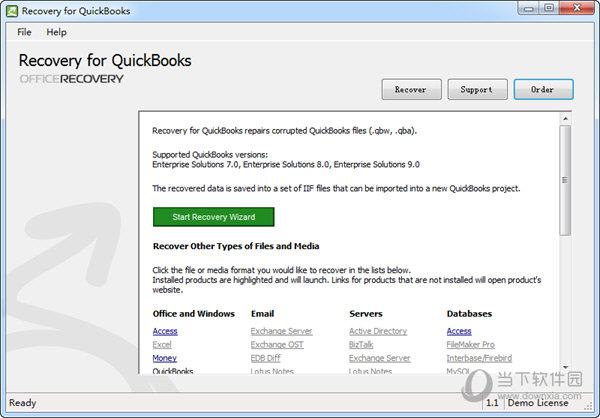600x418 pixels.
Task: Open the Active Directory link
Action: [x=378, y=331]
